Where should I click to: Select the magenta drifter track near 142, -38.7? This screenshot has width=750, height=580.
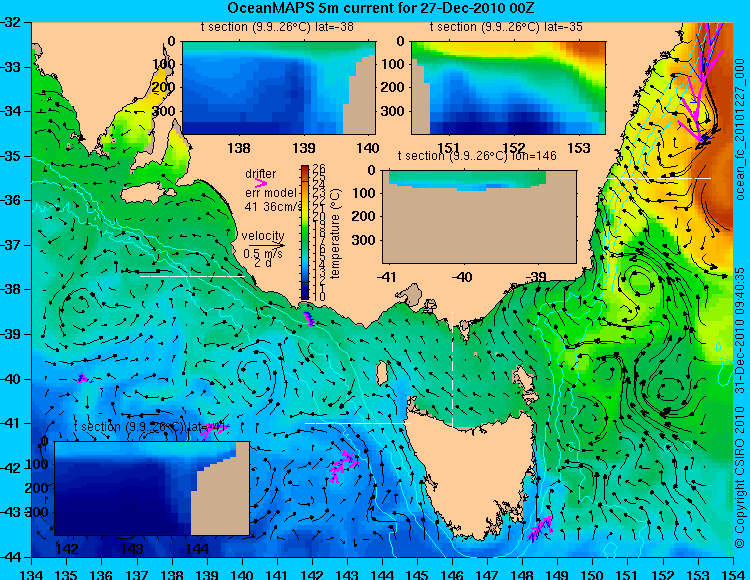point(309,318)
